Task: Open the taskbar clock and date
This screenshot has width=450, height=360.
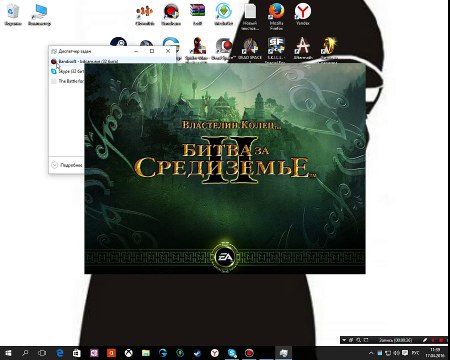Action: (435, 353)
